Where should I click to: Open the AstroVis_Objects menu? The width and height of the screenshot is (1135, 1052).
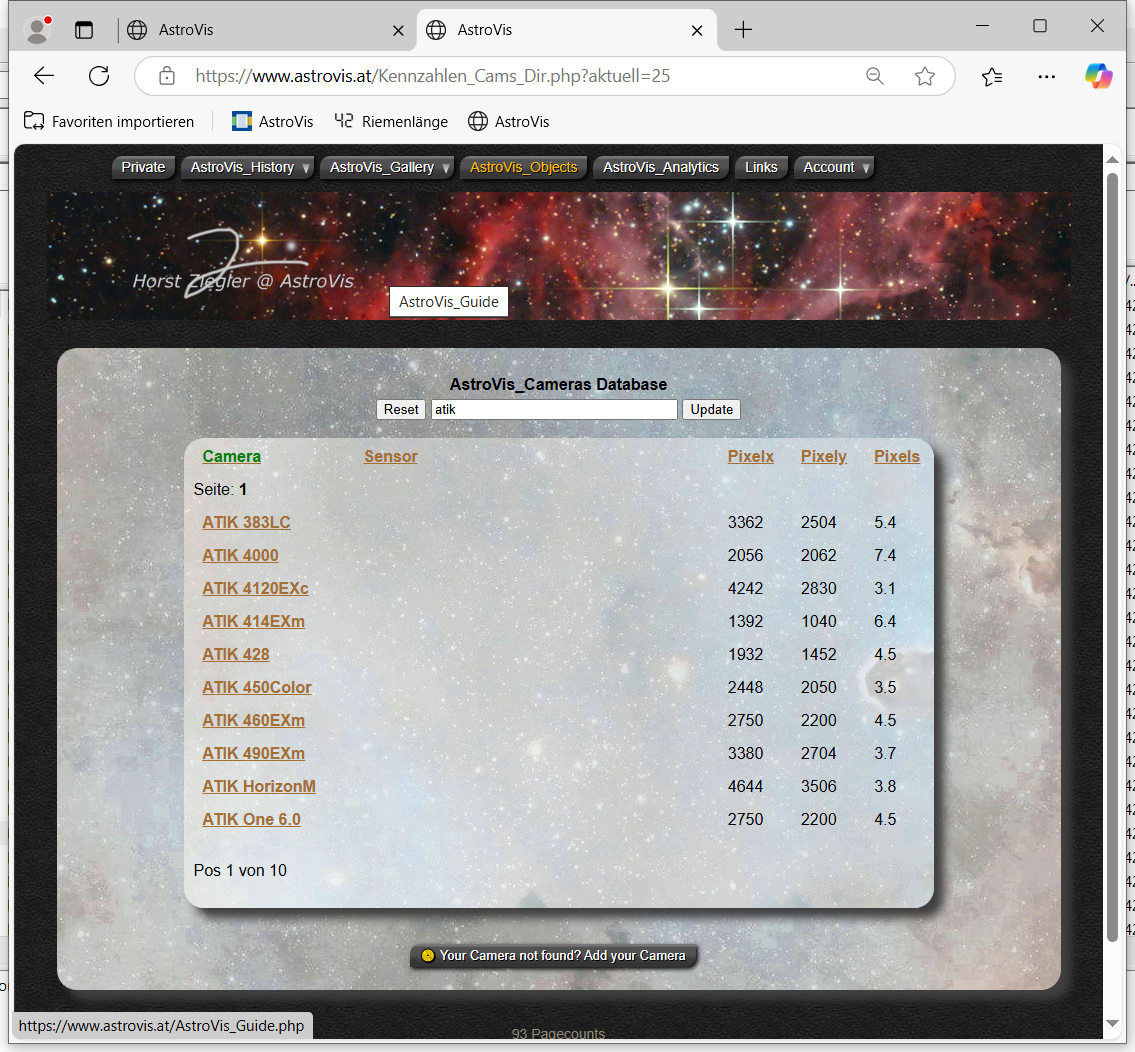tap(523, 167)
